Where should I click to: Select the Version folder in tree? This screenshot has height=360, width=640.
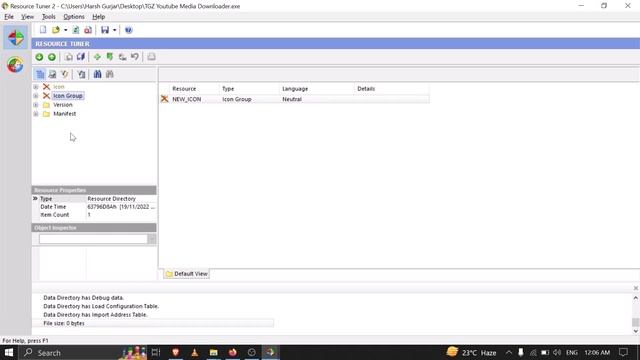coord(63,105)
